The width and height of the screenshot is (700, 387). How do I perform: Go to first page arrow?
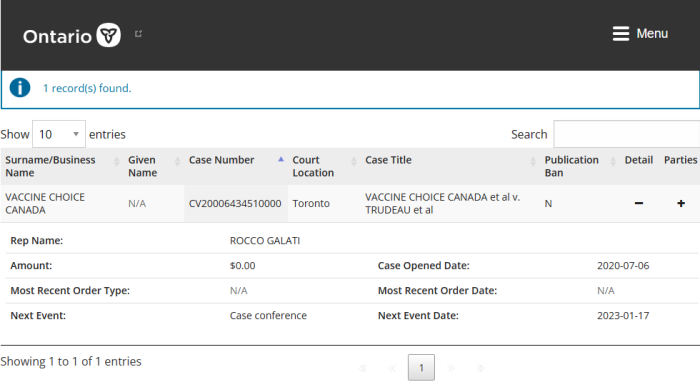pyautogui.click(x=362, y=368)
